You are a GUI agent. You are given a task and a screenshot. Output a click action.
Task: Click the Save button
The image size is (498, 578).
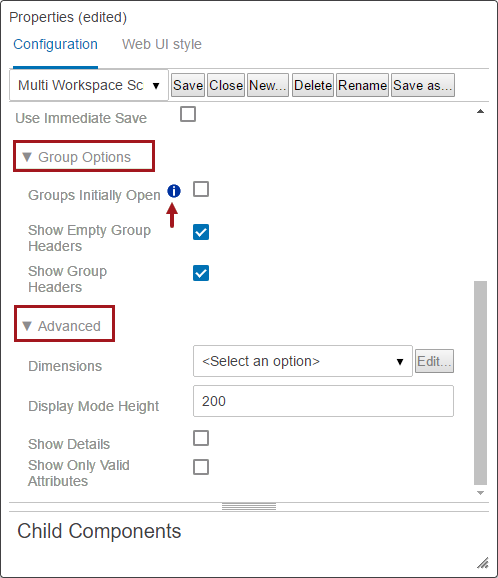[188, 86]
